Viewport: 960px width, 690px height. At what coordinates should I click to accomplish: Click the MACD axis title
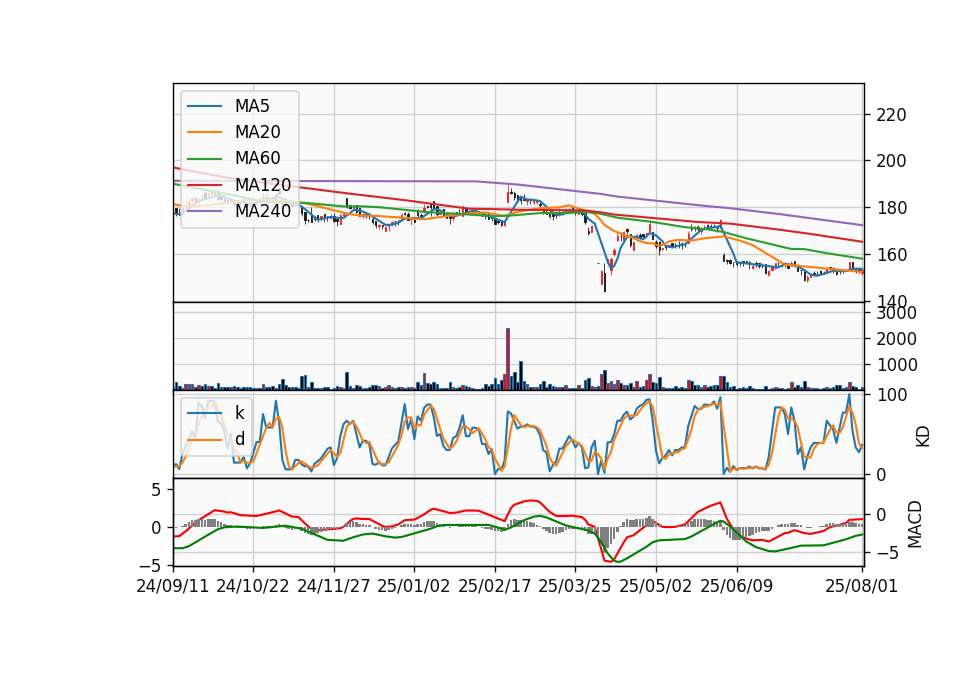click(x=915, y=524)
